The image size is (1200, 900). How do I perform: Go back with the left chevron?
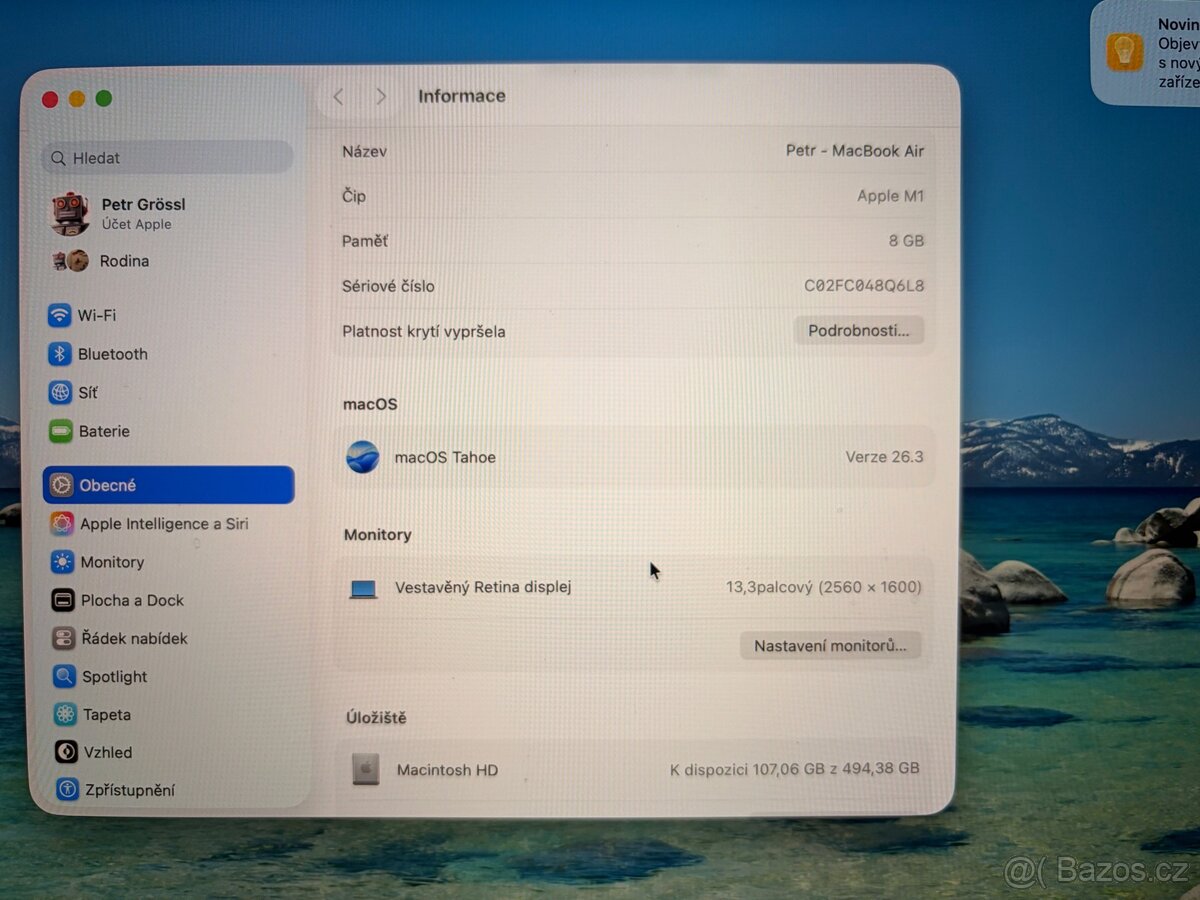(x=338, y=97)
